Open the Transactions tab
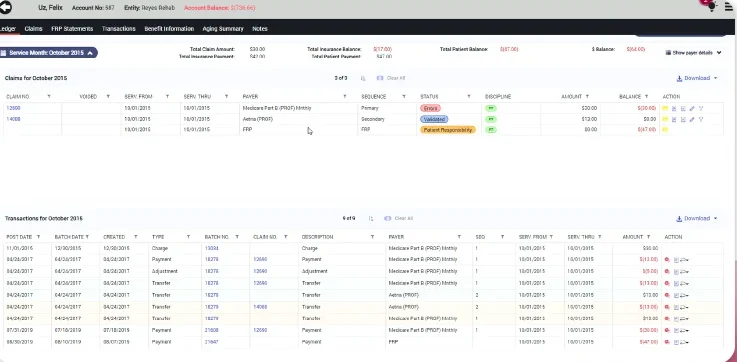This screenshot has height=362, width=737. click(x=118, y=29)
